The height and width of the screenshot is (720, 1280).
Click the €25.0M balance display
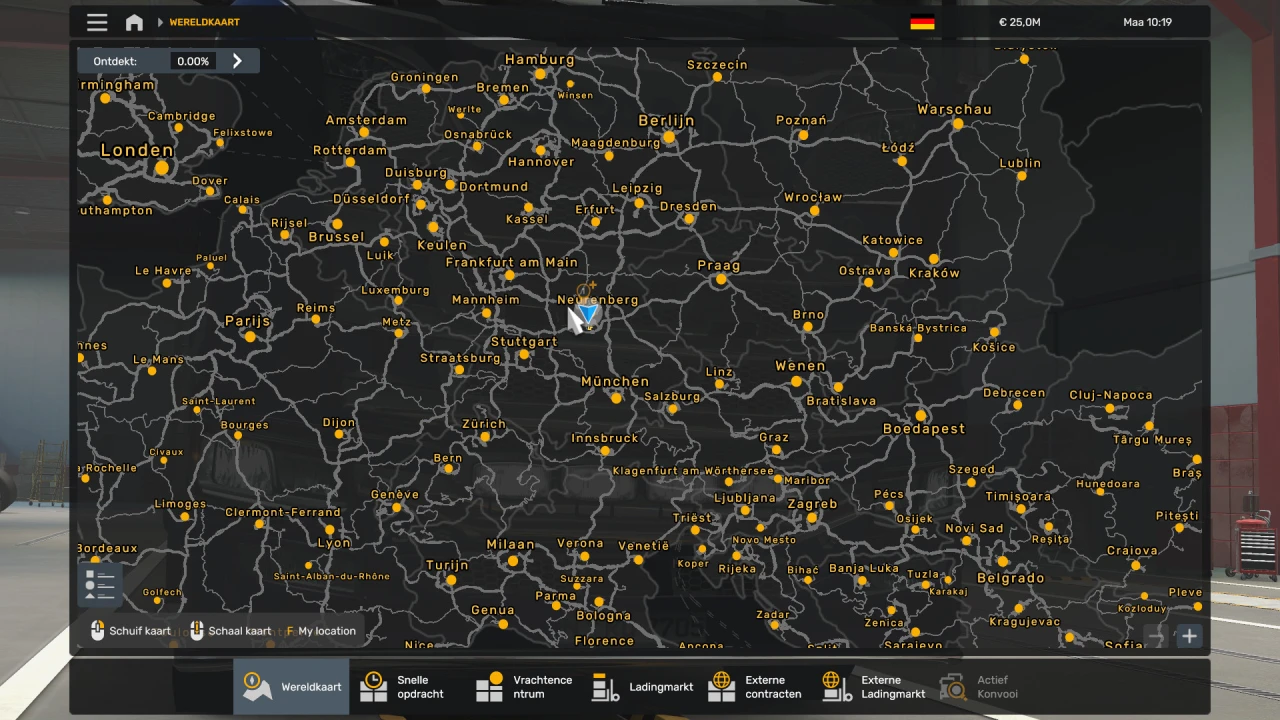click(x=1019, y=22)
